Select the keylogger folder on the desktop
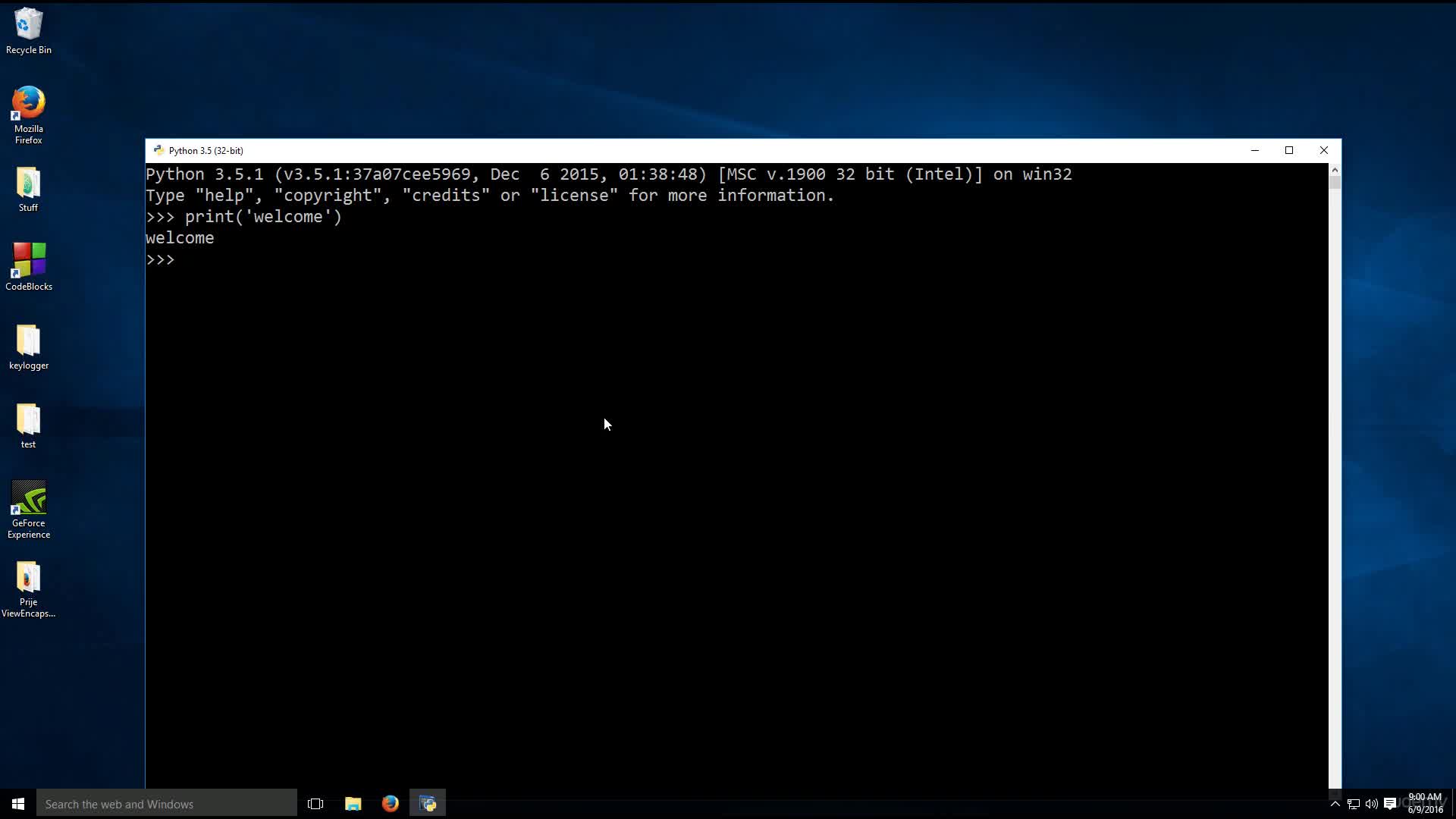 [x=29, y=347]
